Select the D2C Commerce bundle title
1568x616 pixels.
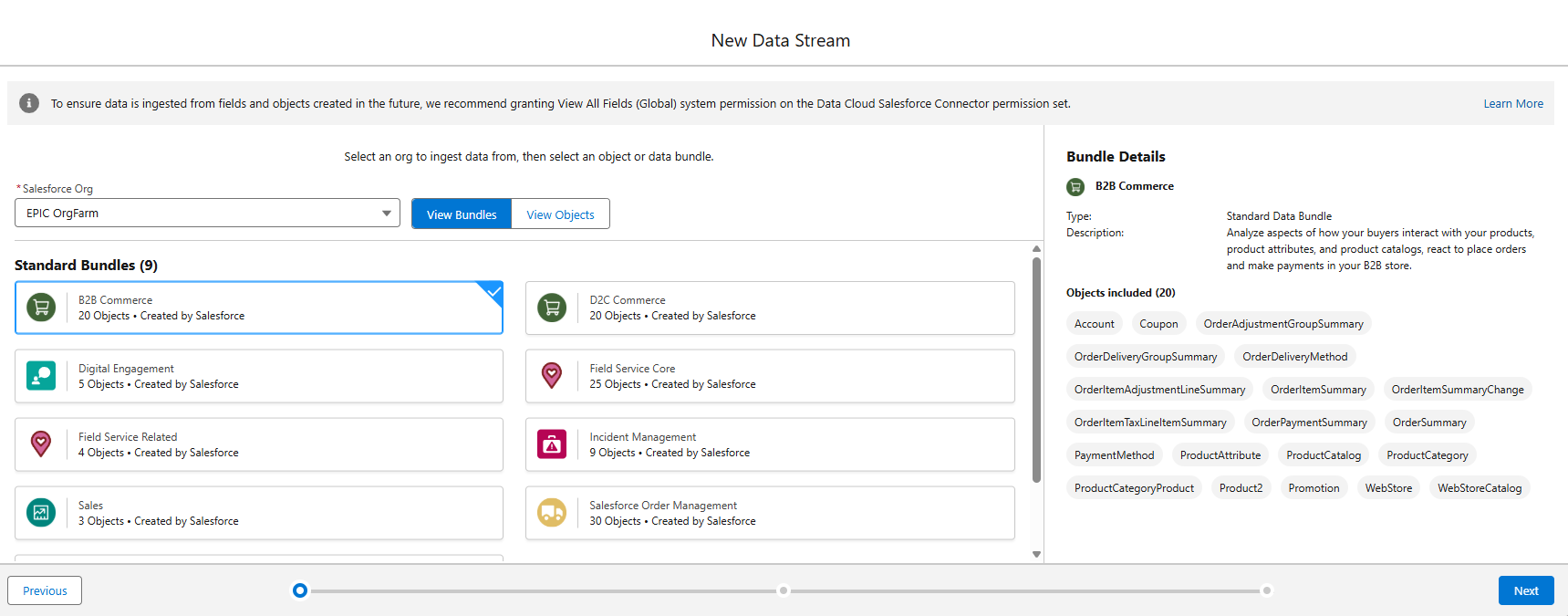[x=628, y=300]
